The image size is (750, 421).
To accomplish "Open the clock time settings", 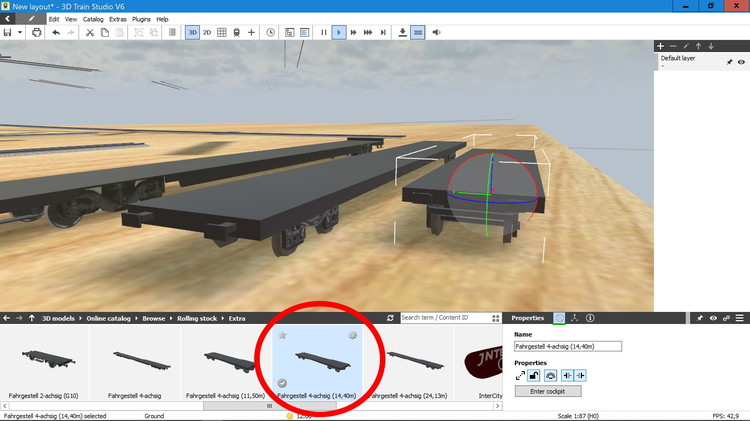I will coord(270,33).
